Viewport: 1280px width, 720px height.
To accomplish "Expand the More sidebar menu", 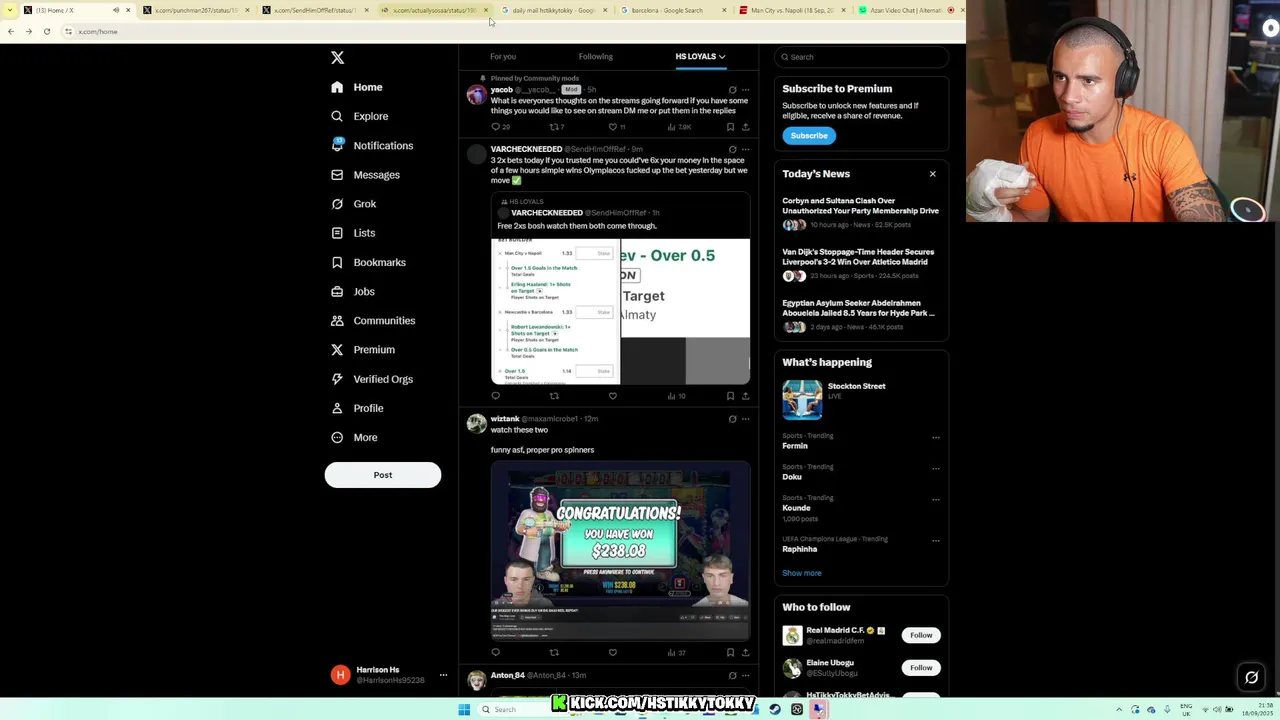I will (x=353, y=437).
